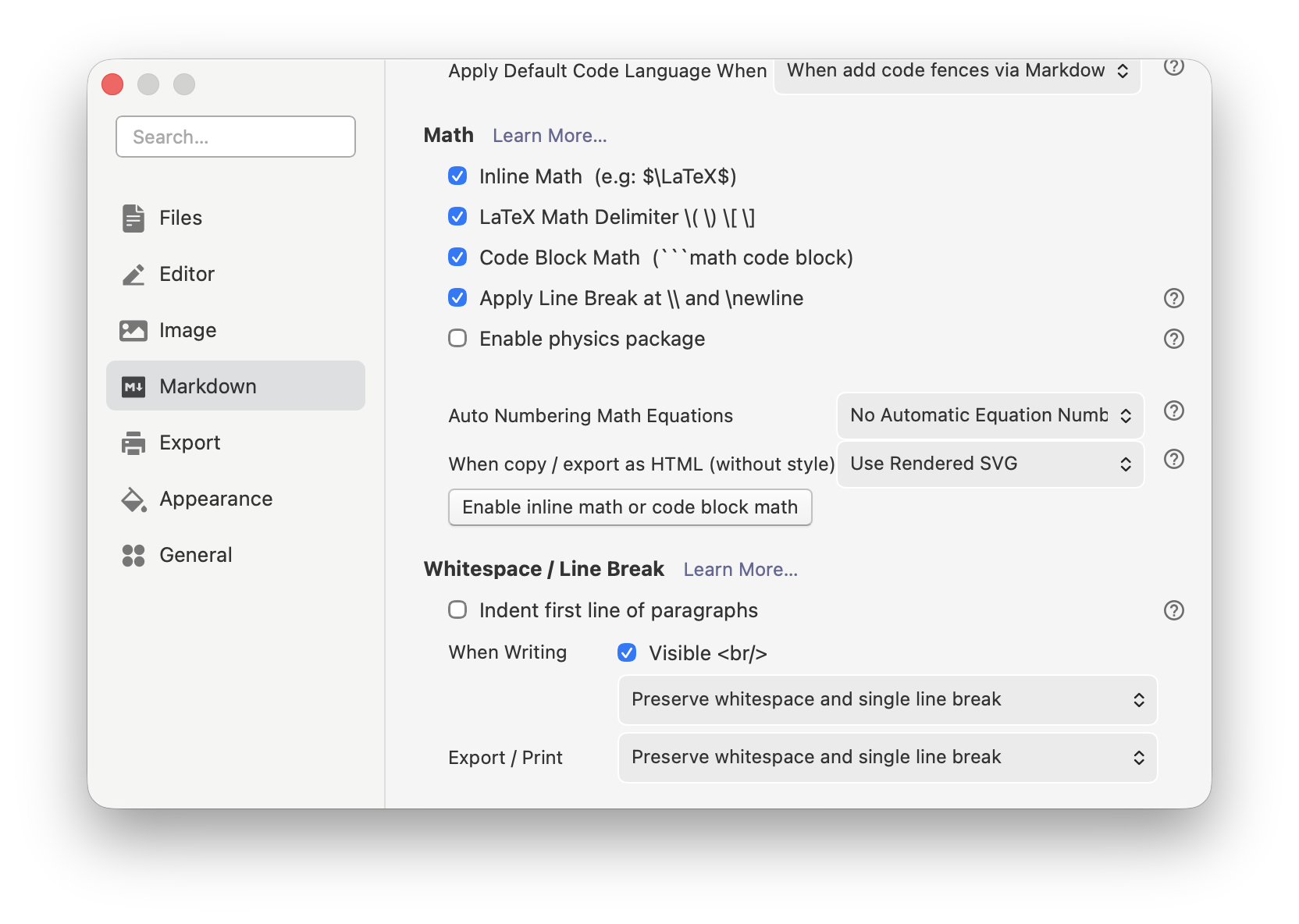Enable the physics package checkbox
This screenshot has height=924, width=1299.
tap(457, 339)
